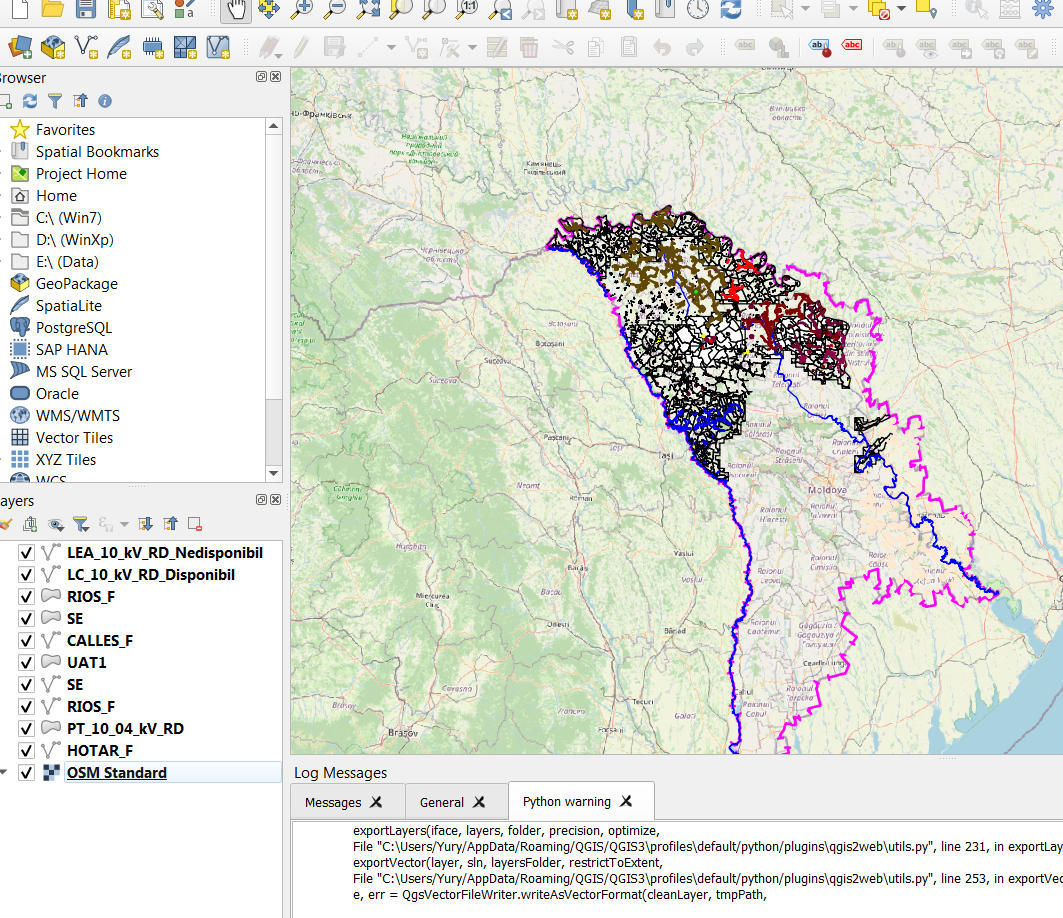The width and height of the screenshot is (1063, 918).
Task: Remove selected layer using Layers toolbar icon
Action: pos(195,523)
